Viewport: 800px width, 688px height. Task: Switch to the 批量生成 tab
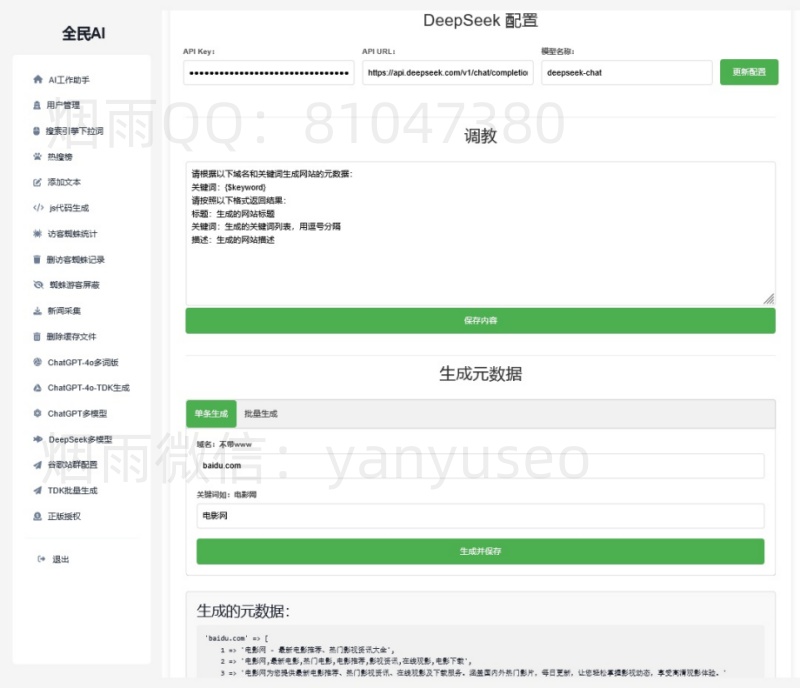pos(261,413)
